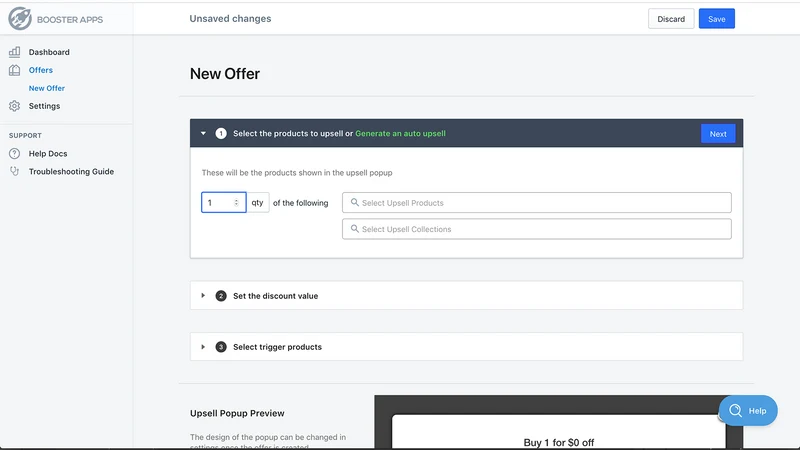This screenshot has width=800, height=450.
Task: Click the step 1 number badge
Action: point(221,134)
